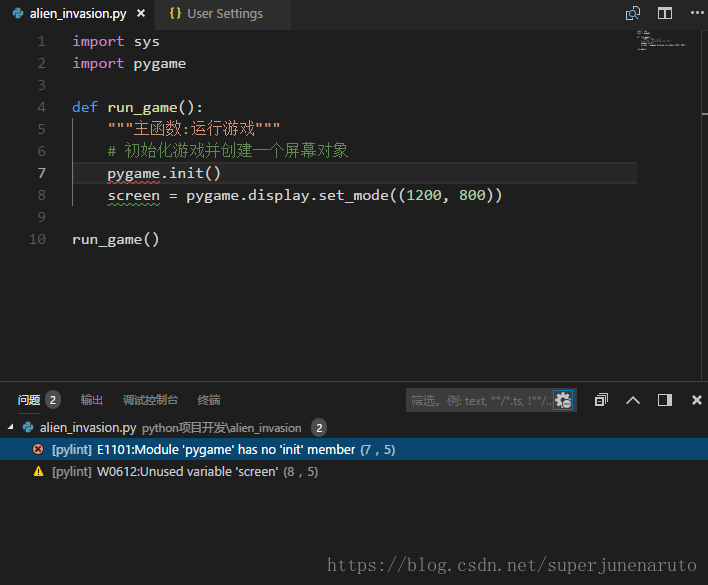The height and width of the screenshot is (585, 708).
Task: Click line number 10 in the gutter
Action: tap(37, 239)
